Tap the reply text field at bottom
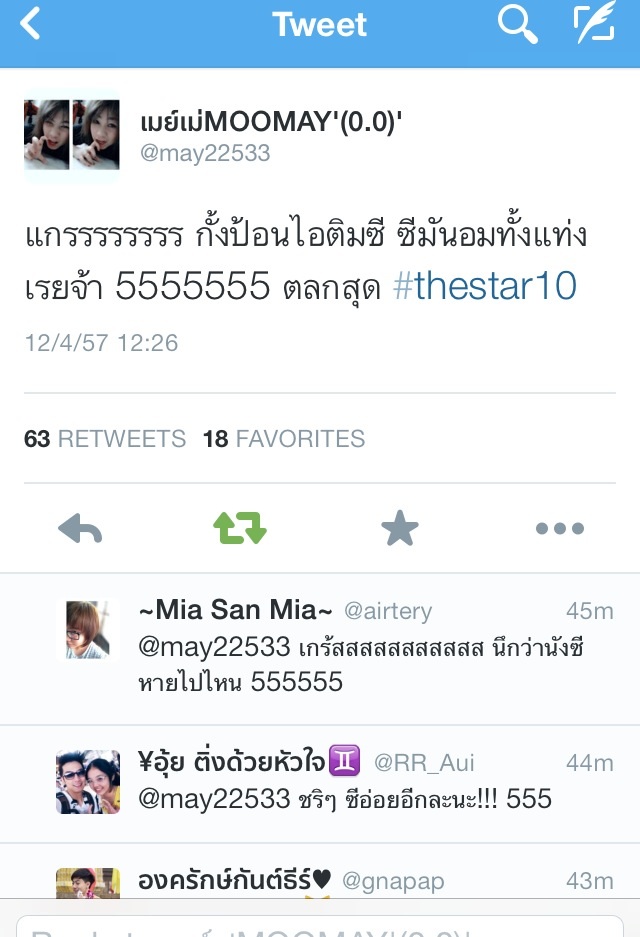 click(x=320, y=926)
